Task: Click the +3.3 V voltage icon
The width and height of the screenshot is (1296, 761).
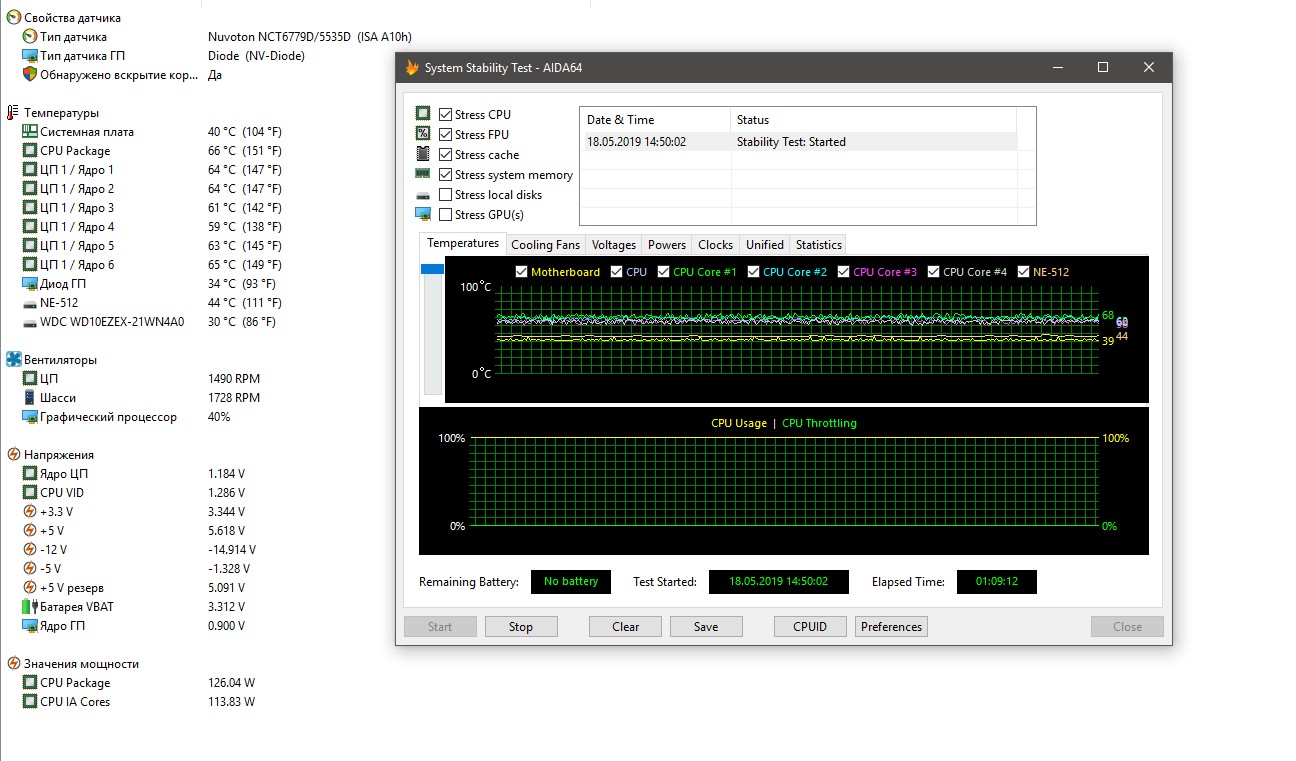Action: [x=30, y=512]
